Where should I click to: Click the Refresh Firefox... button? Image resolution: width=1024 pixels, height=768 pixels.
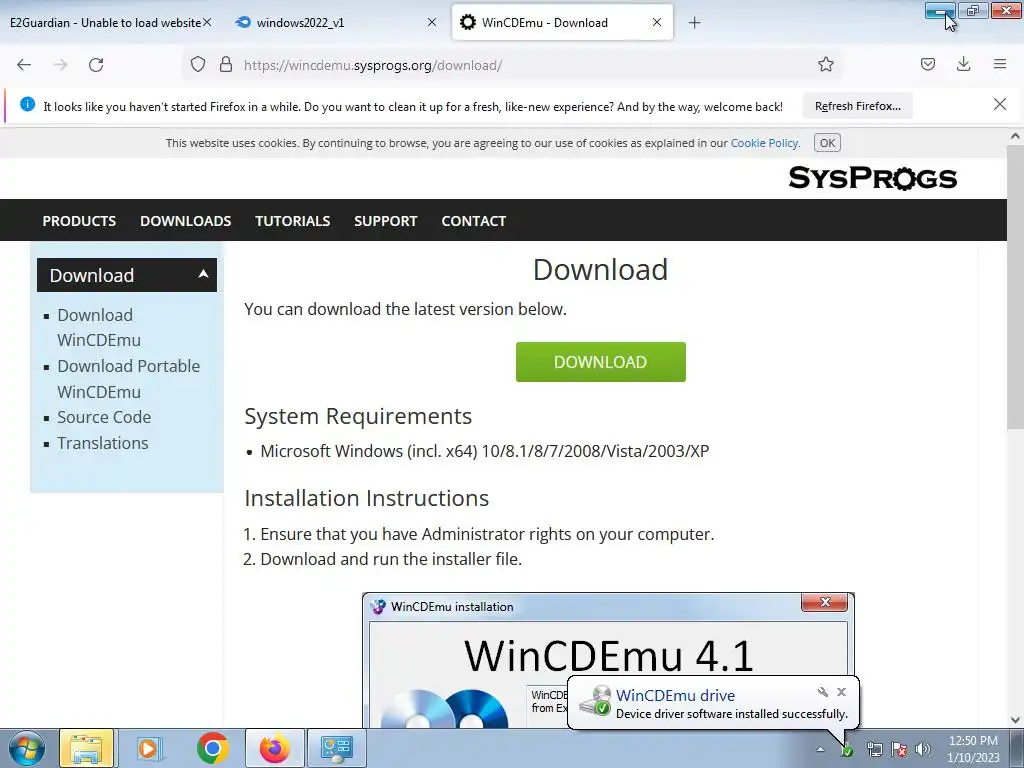[x=857, y=106]
